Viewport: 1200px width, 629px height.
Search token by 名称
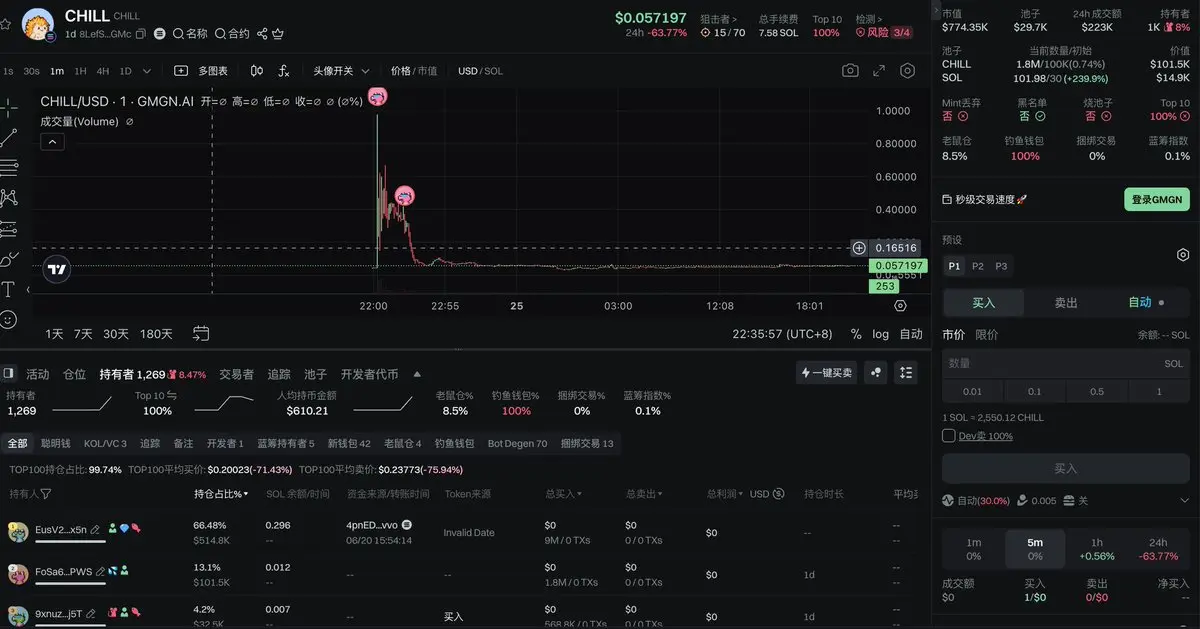pos(190,34)
